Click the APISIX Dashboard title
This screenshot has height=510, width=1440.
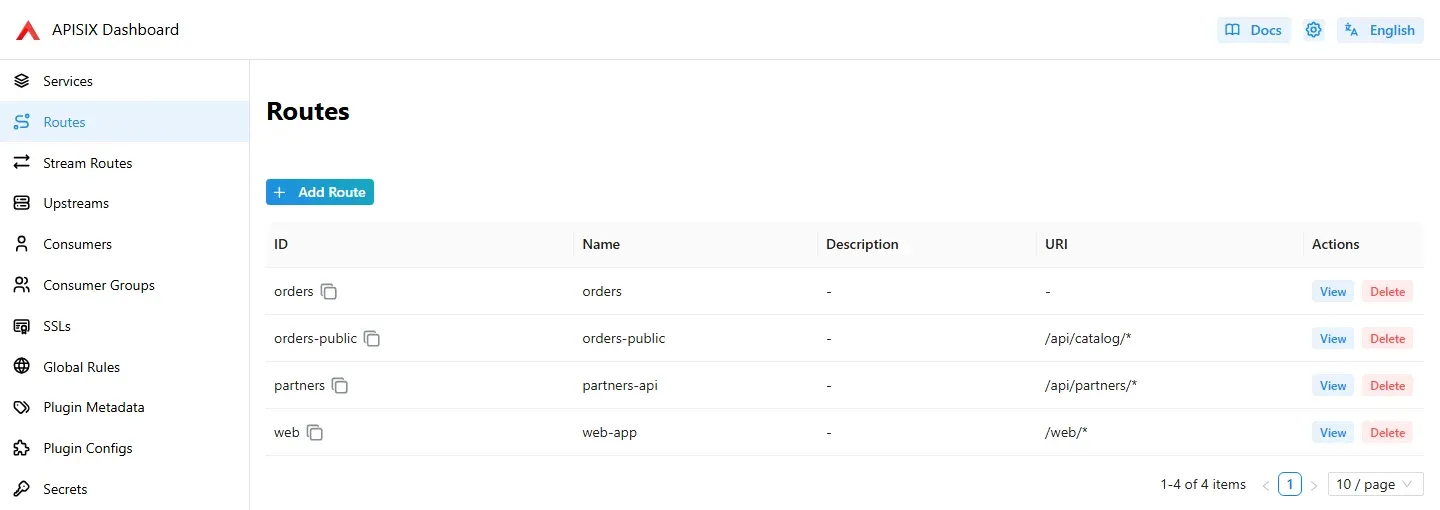pos(115,30)
